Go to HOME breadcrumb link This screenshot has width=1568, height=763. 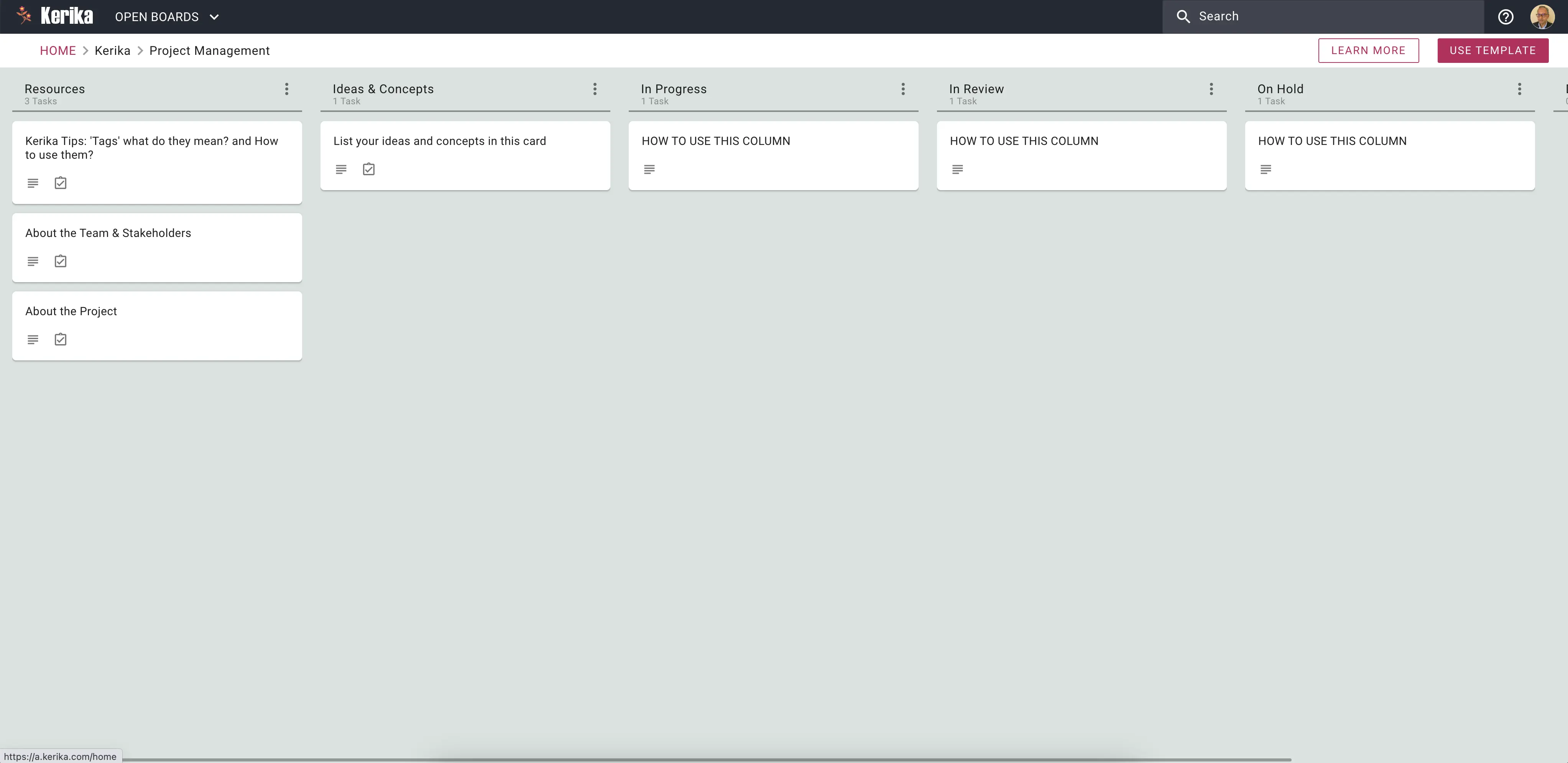tap(58, 51)
